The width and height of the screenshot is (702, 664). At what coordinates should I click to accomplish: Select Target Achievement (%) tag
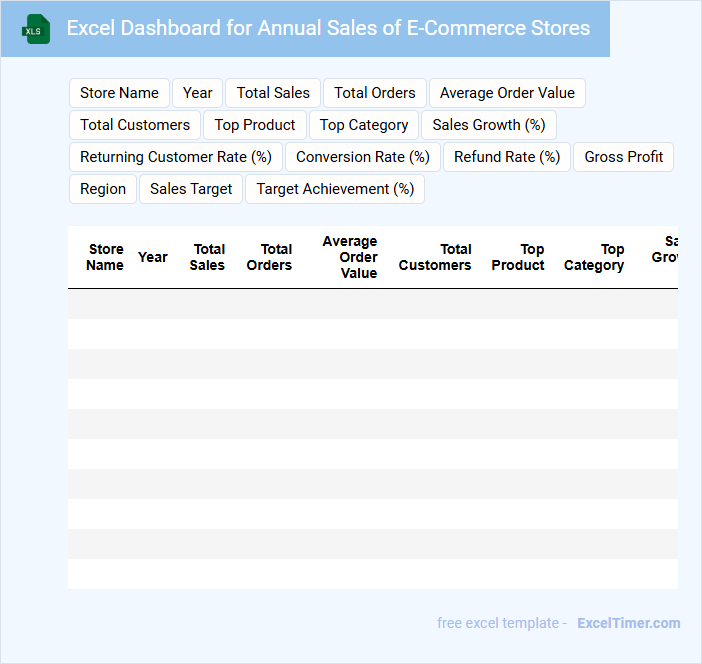pyautogui.click(x=335, y=189)
